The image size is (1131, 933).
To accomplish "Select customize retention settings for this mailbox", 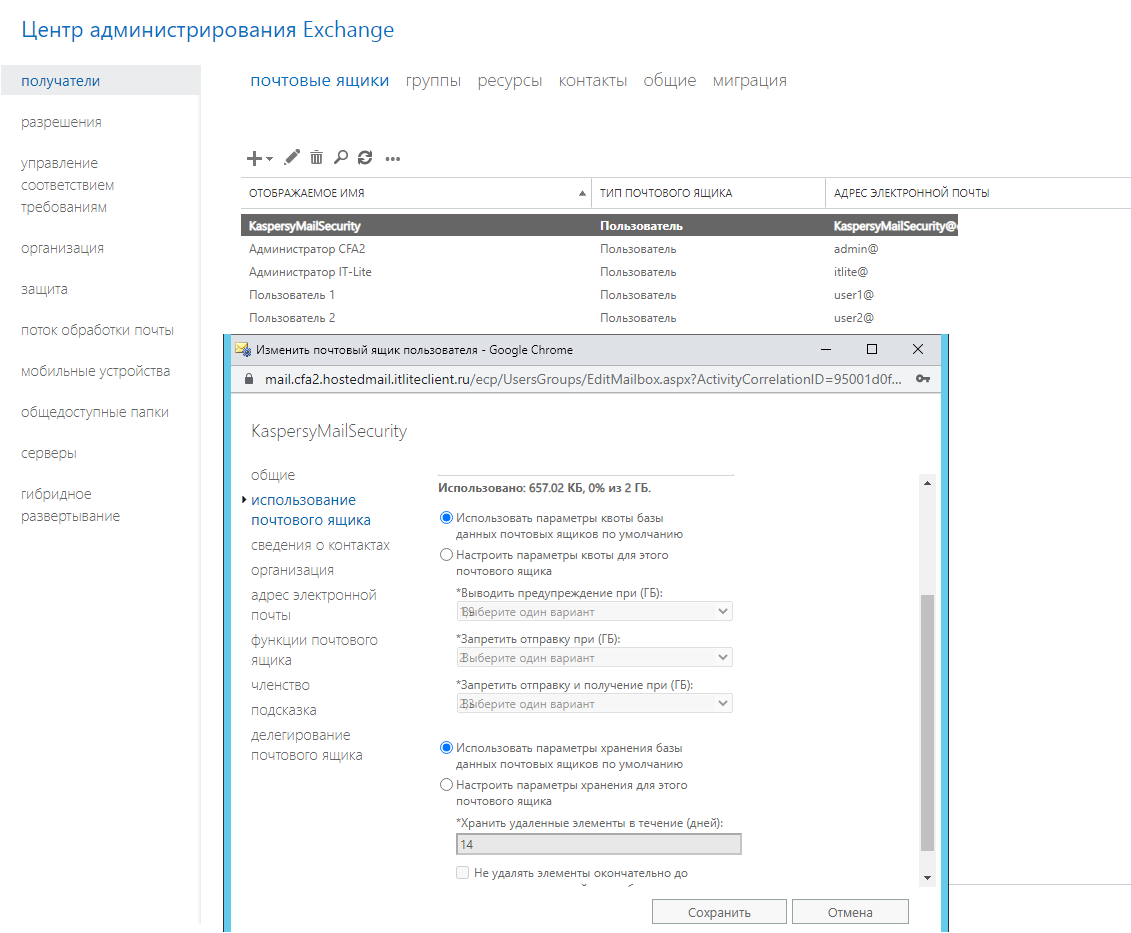I will [446, 785].
